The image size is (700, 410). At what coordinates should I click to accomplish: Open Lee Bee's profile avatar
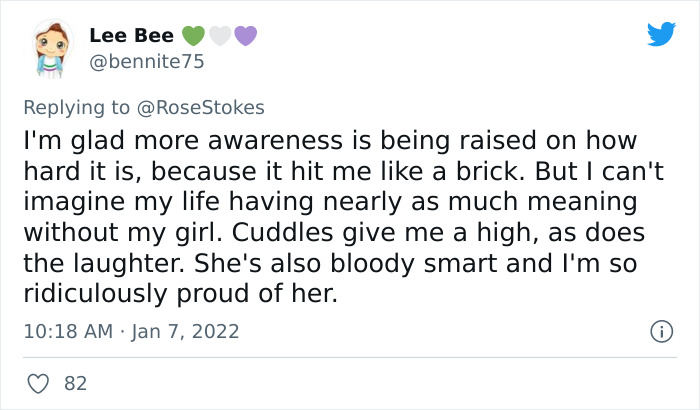tap(49, 50)
